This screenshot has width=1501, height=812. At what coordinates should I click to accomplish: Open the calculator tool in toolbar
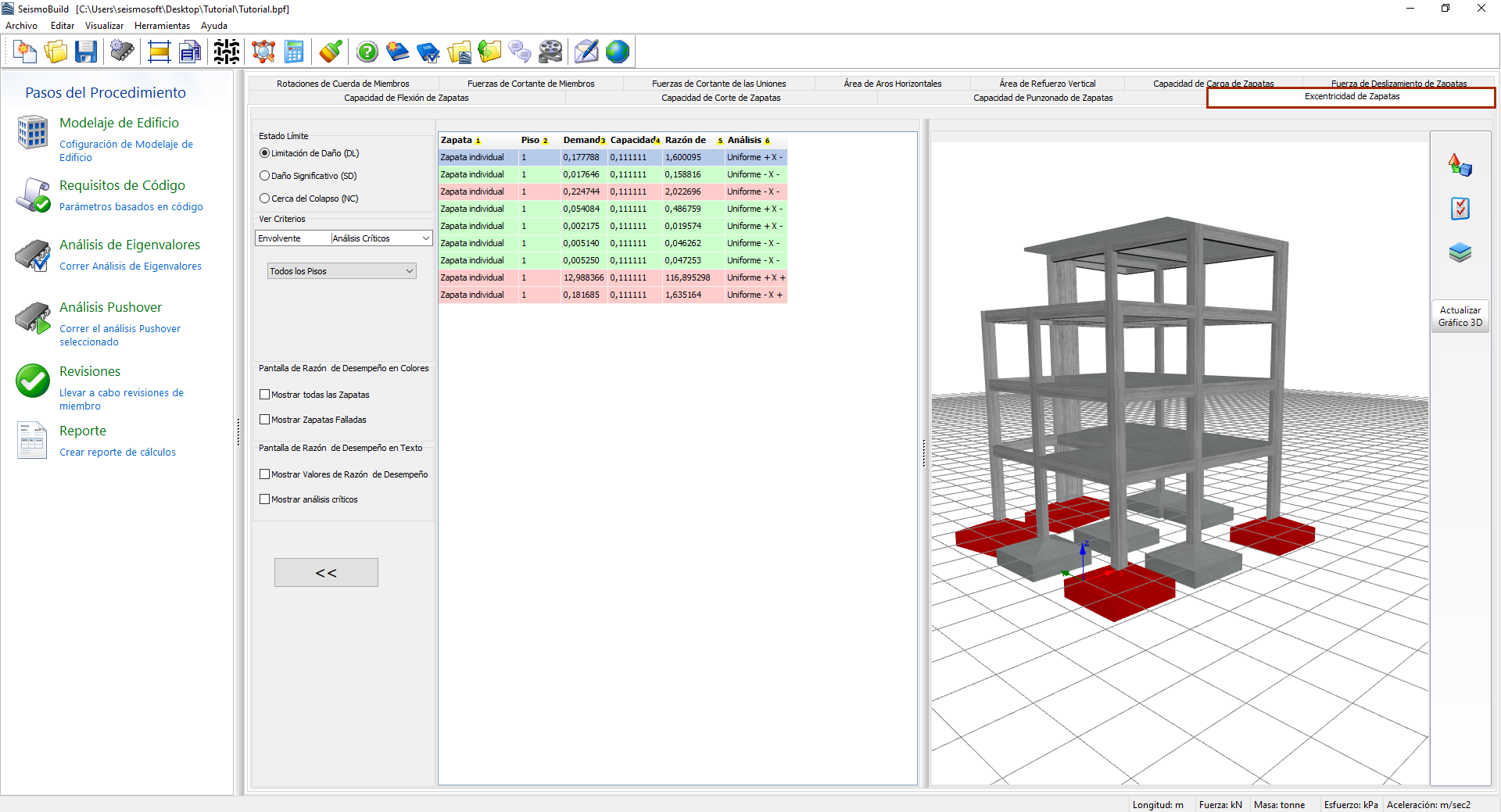pyautogui.click(x=294, y=52)
